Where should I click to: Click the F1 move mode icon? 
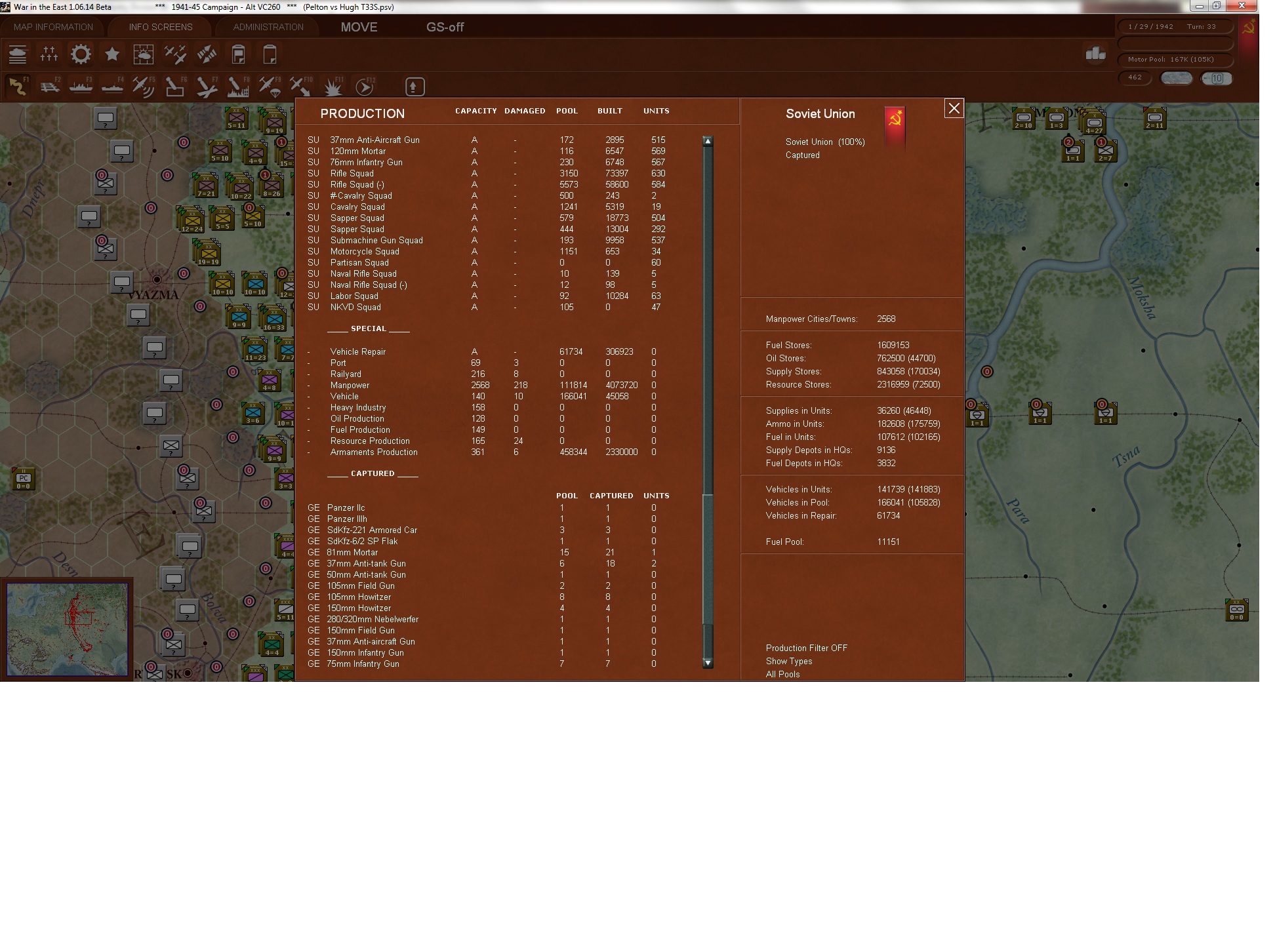coord(18,87)
